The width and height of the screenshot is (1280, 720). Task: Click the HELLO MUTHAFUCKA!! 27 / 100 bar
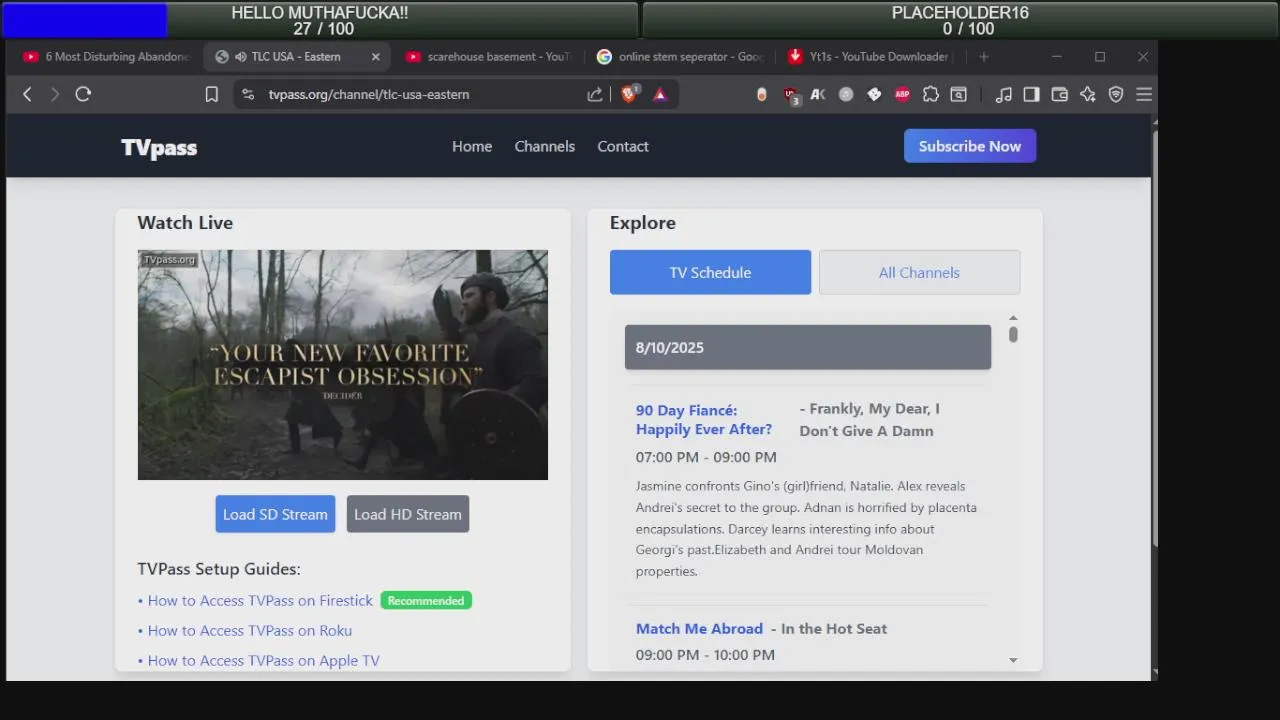[320, 20]
